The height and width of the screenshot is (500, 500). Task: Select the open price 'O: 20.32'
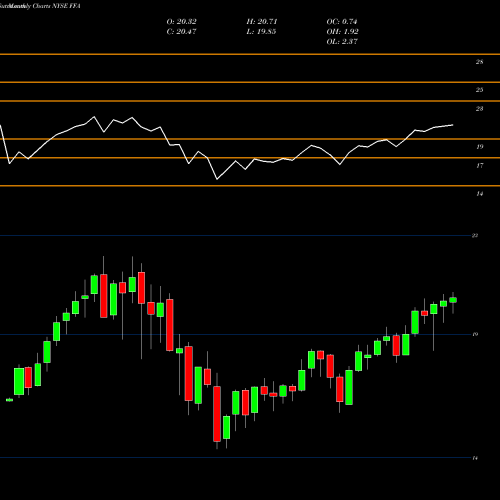click(181, 22)
